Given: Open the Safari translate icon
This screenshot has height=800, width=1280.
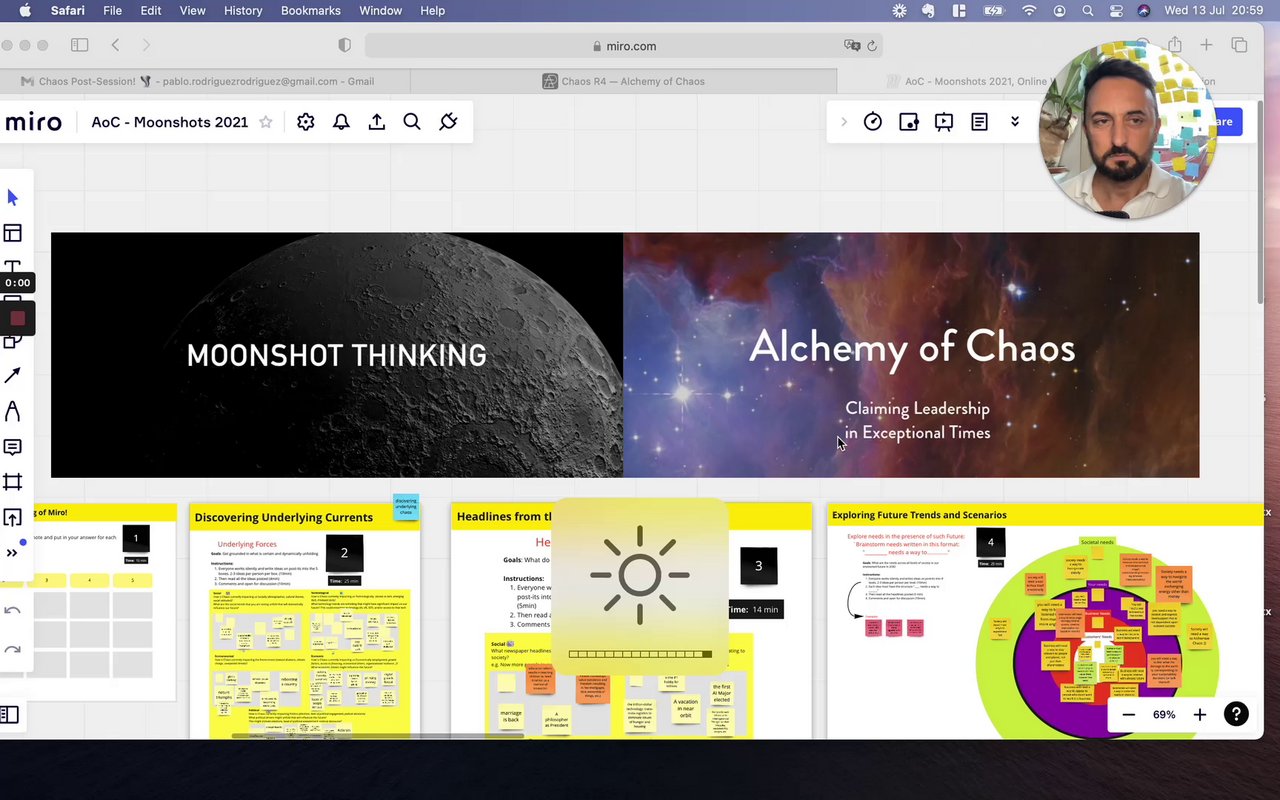Looking at the screenshot, I should point(852,45).
